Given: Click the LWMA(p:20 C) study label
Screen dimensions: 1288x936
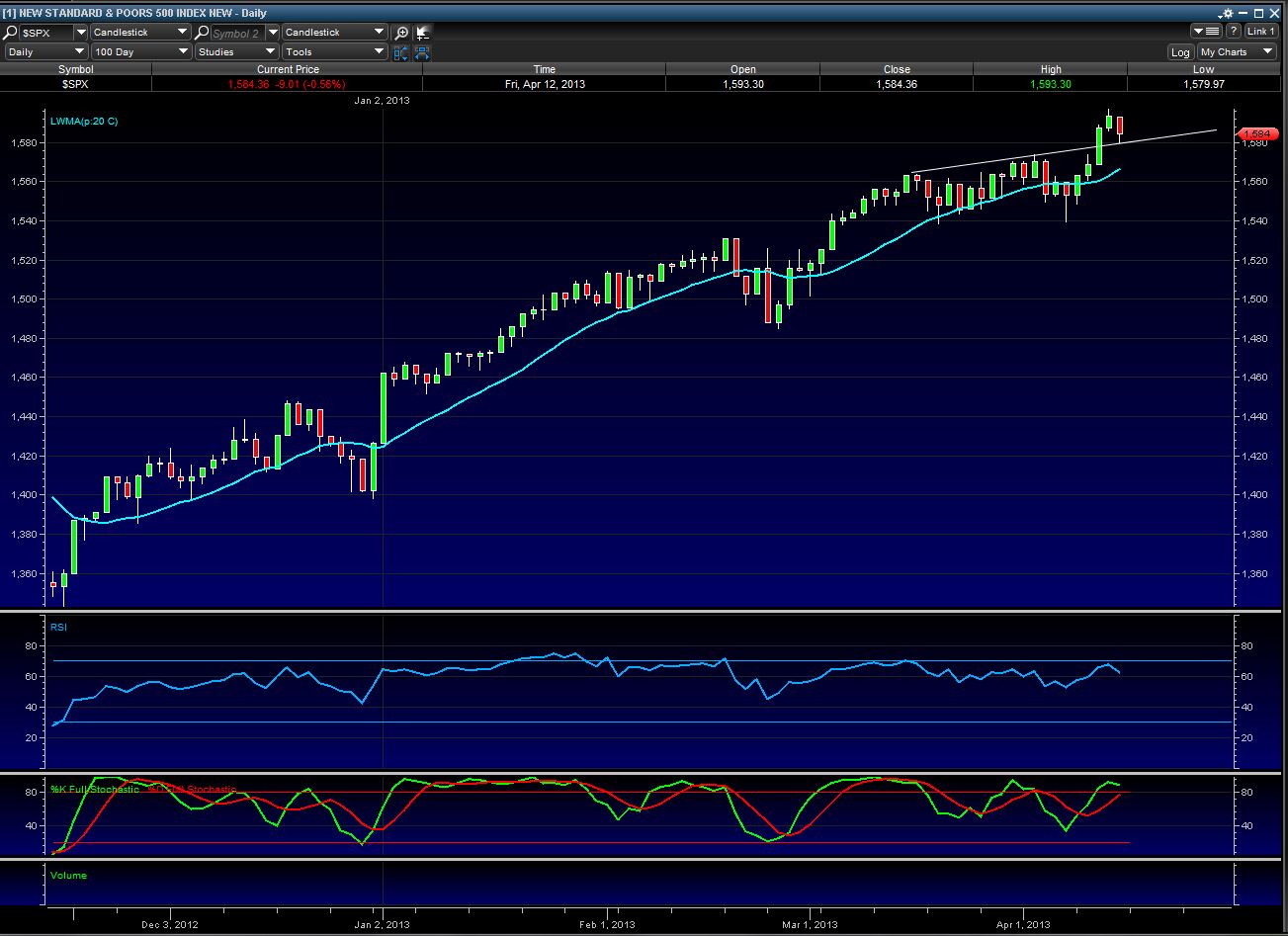Looking at the screenshot, I should tap(84, 121).
